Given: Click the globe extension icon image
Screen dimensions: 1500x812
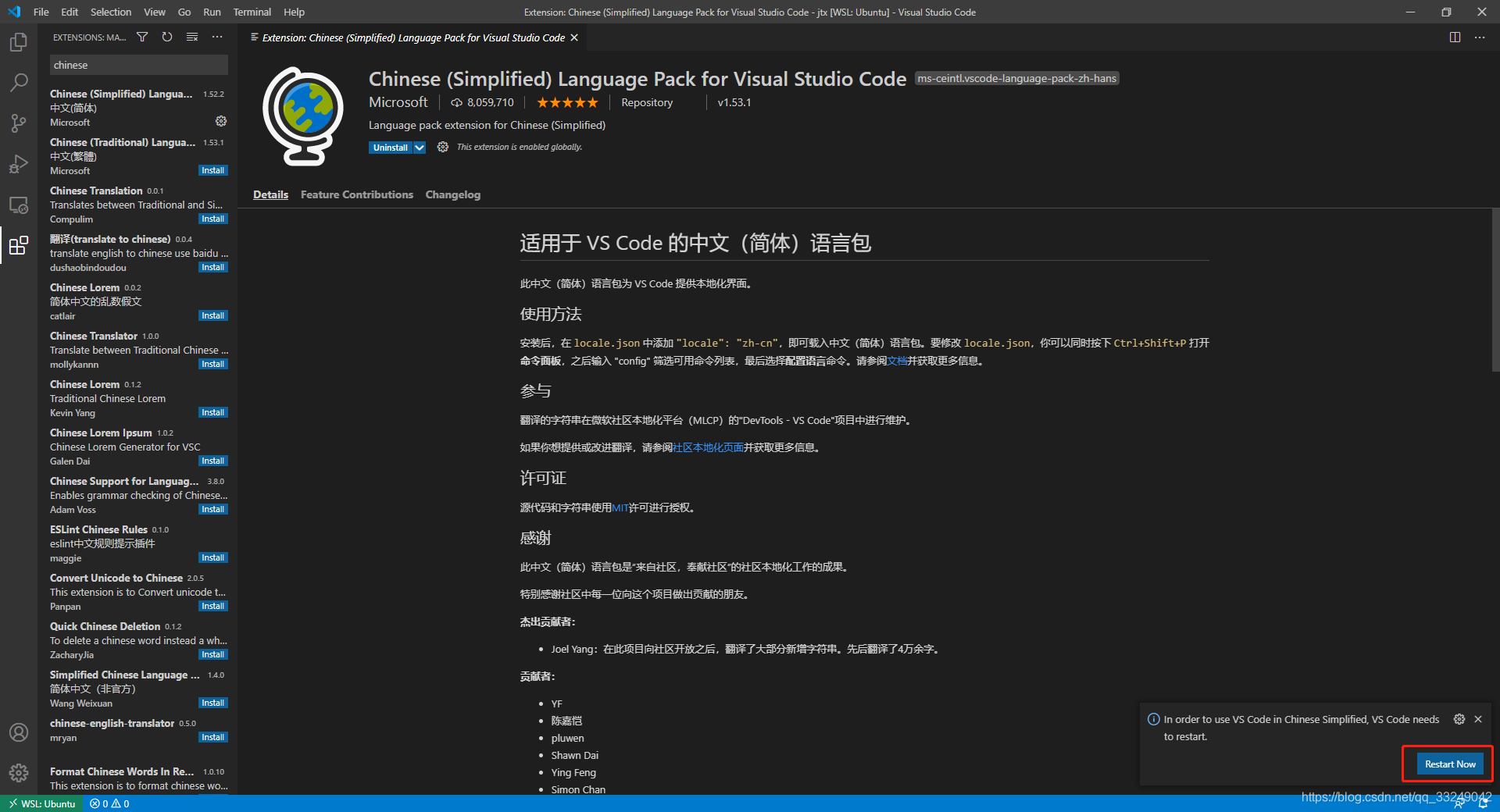Looking at the screenshot, I should pyautogui.click(x=303, y=116).
